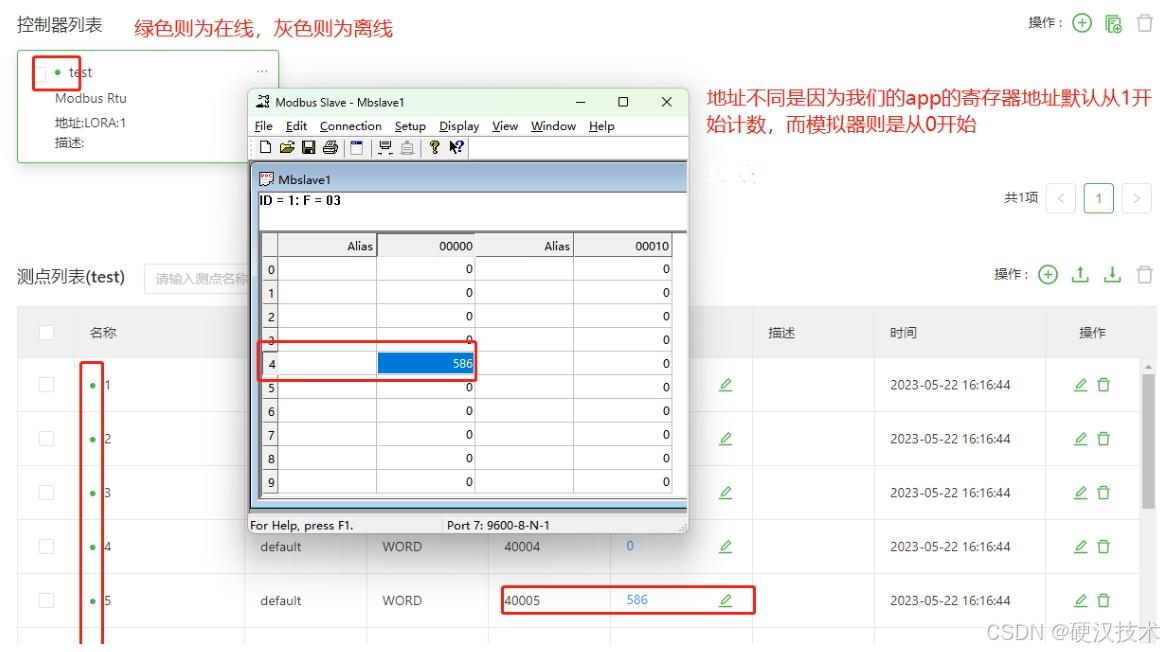Viewport: 1164px width, 652px height.
Task: Open the Setup menu
Action: tap(410, 126)
